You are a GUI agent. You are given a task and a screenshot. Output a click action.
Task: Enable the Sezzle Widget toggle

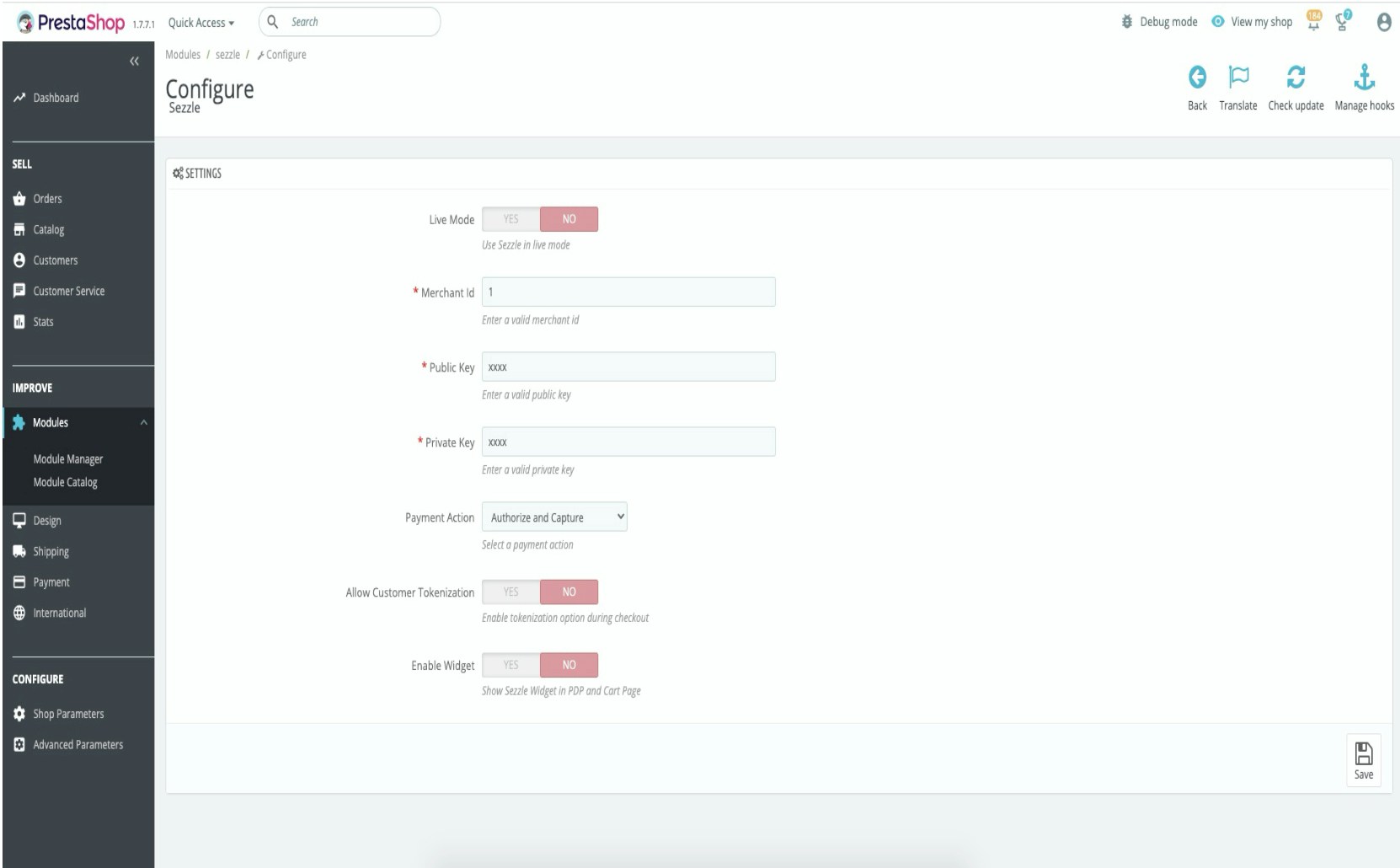(510, 665)
